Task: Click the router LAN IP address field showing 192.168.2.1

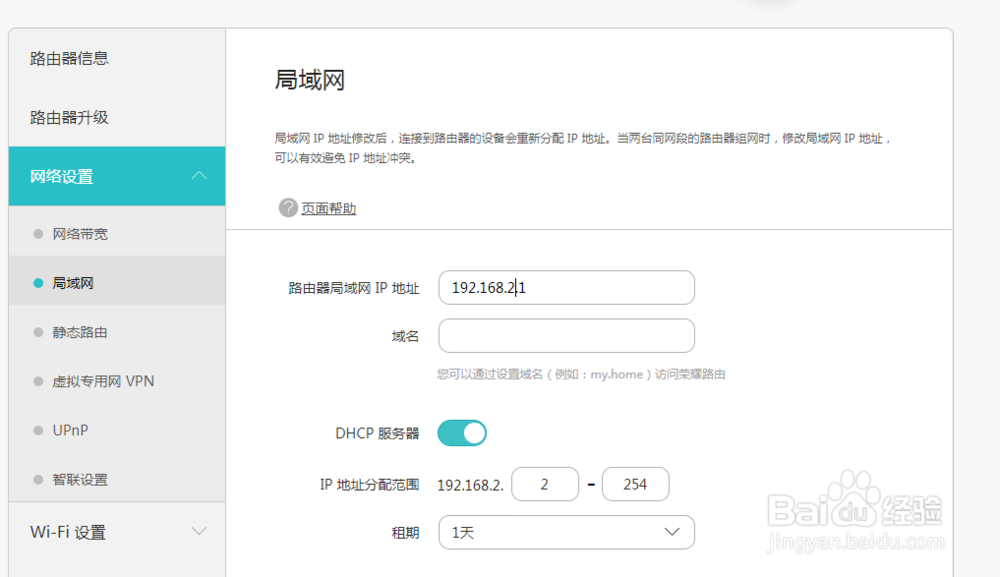Action: coord(566,287)
